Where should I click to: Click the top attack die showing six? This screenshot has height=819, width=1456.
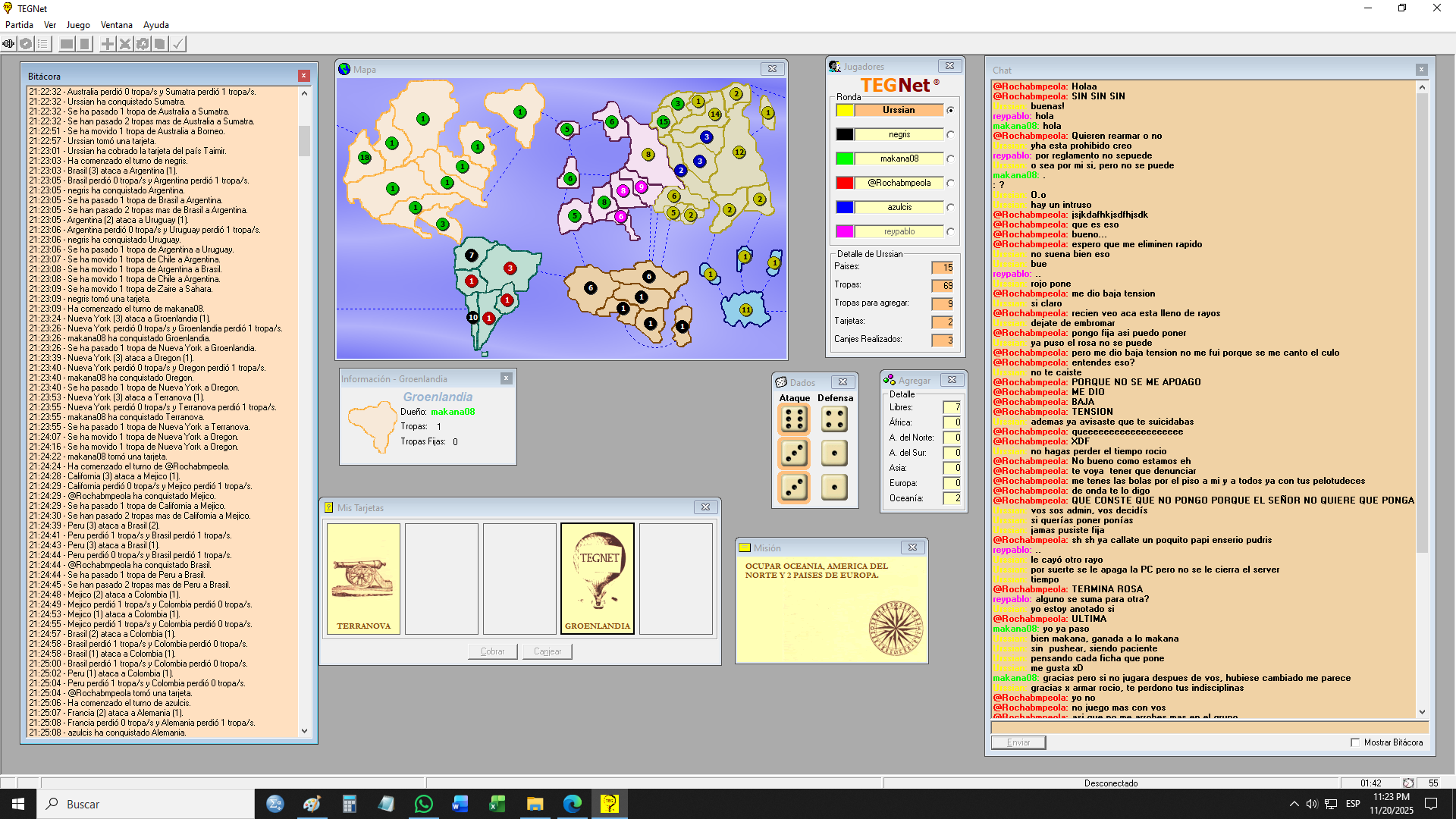pyautogui.click(x=794, y=419)
